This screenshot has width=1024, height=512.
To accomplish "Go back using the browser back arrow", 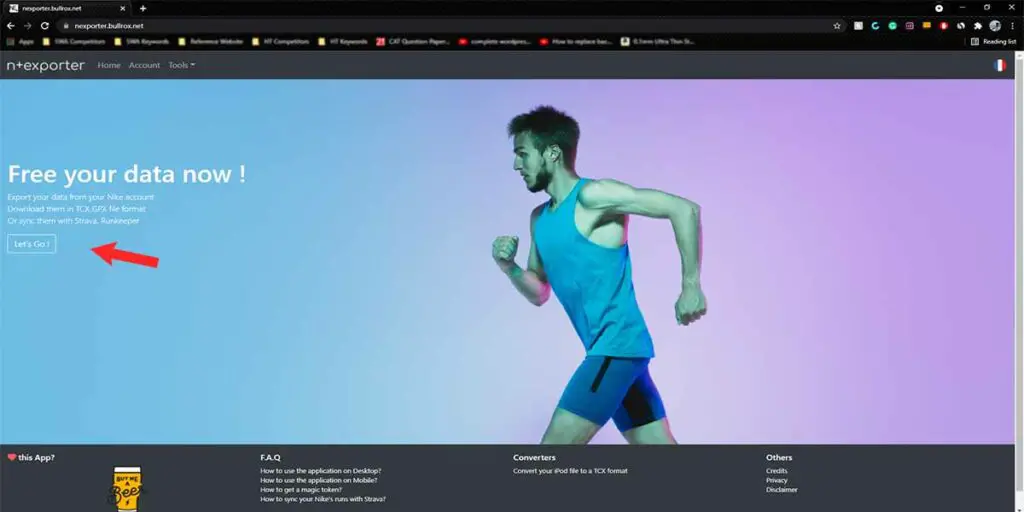I will [x=11, y=25].
